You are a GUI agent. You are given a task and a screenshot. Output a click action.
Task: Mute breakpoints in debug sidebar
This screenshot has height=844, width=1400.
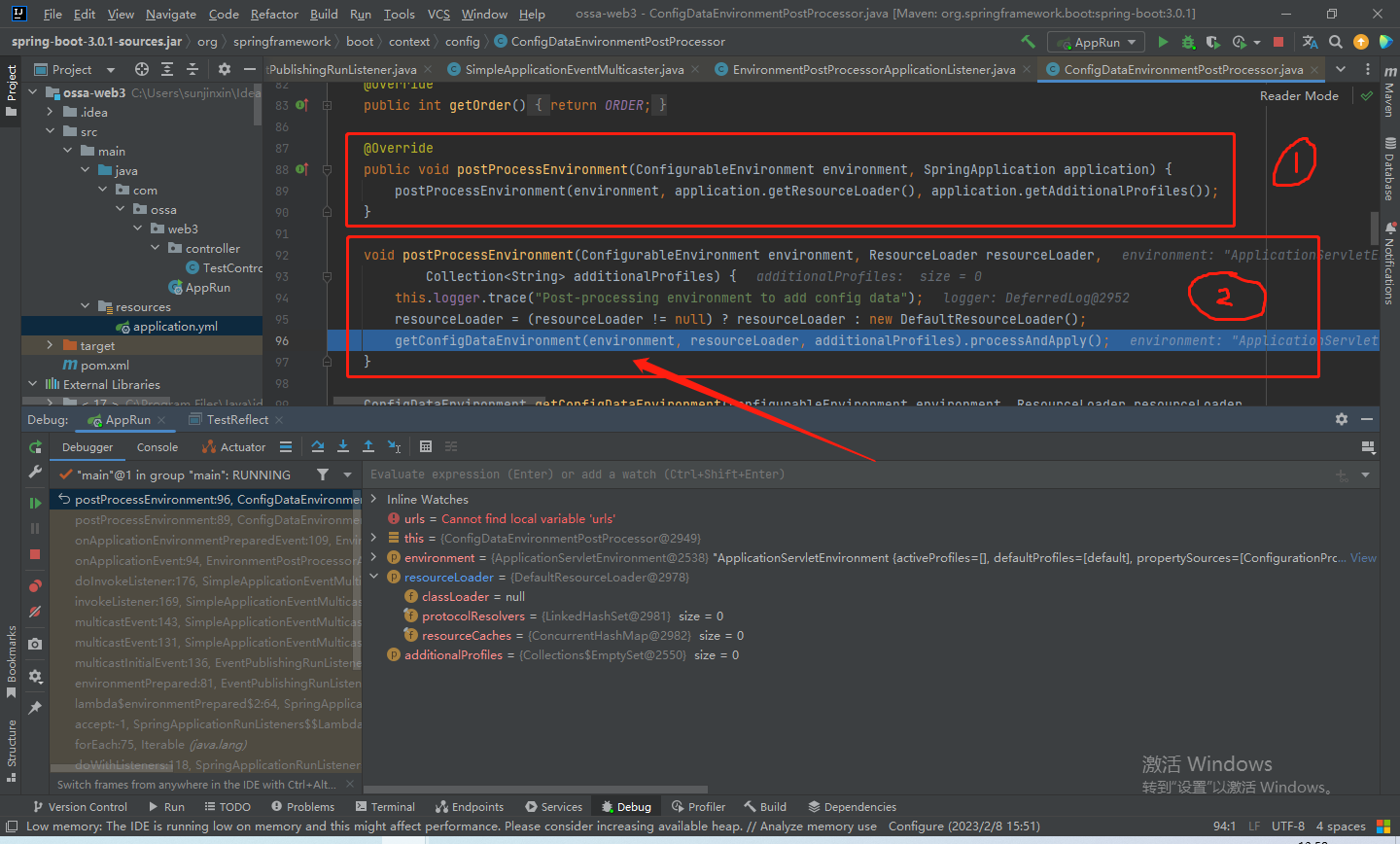coord(35,612)
